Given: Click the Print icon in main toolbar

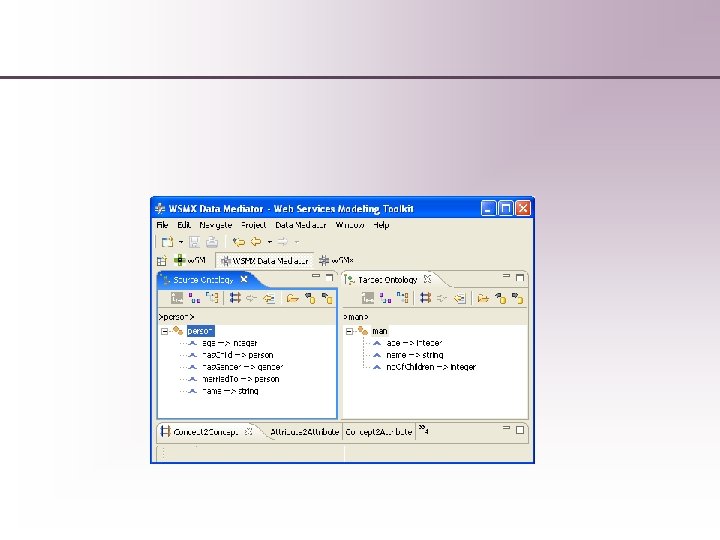Looking at the screenshot, I should (x=212, y=242).
